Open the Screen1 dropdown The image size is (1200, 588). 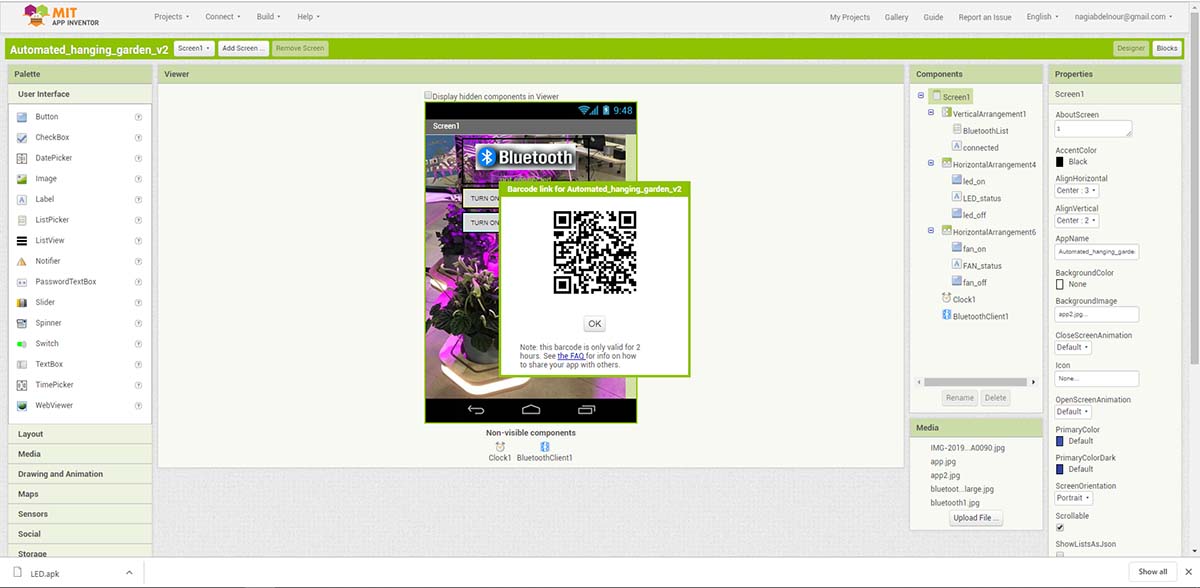(193, 48)
